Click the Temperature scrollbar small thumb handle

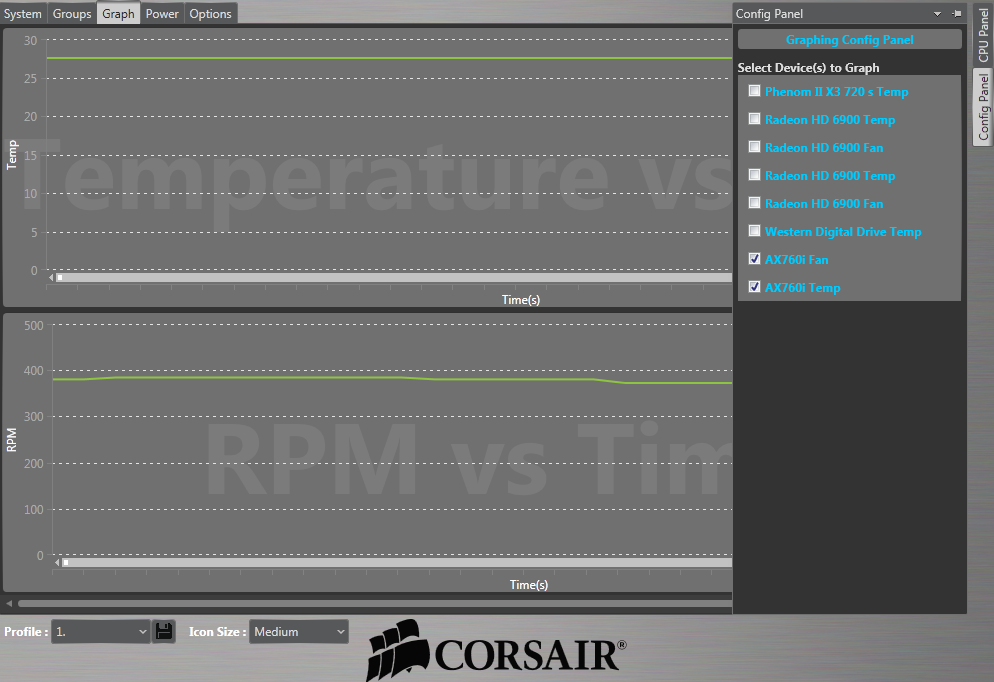(60, 278)
